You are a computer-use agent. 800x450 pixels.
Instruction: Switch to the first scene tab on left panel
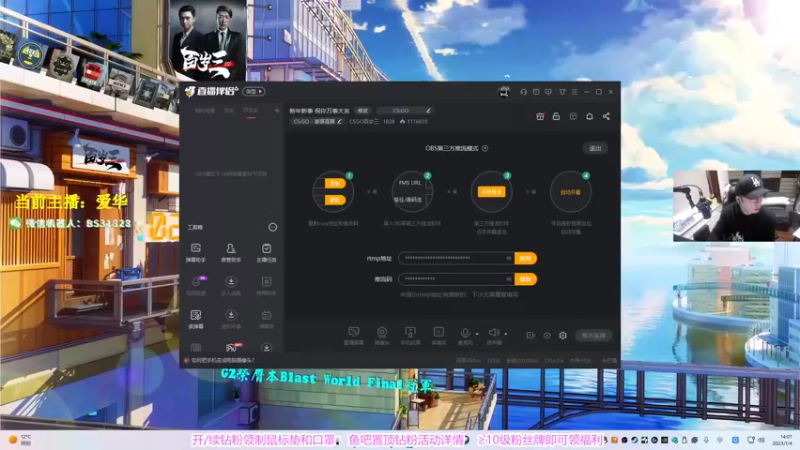[x=205, y=111]
